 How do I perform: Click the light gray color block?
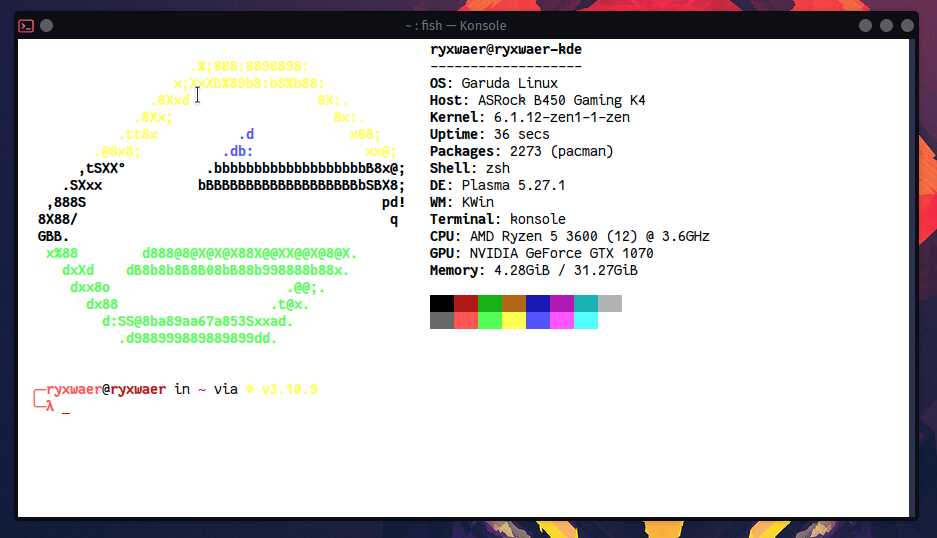(610, 303)
